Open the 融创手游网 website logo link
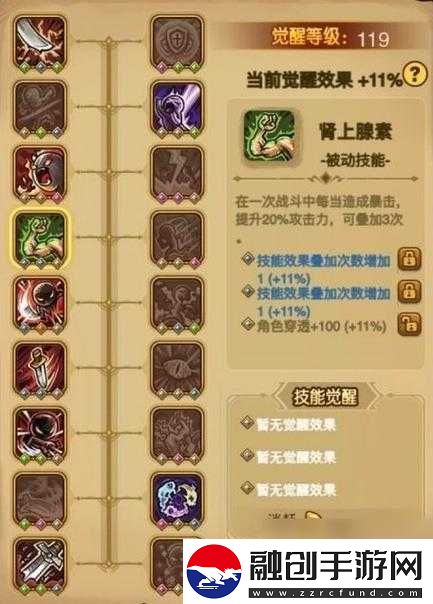433x604 pixels. pos(306,571)
